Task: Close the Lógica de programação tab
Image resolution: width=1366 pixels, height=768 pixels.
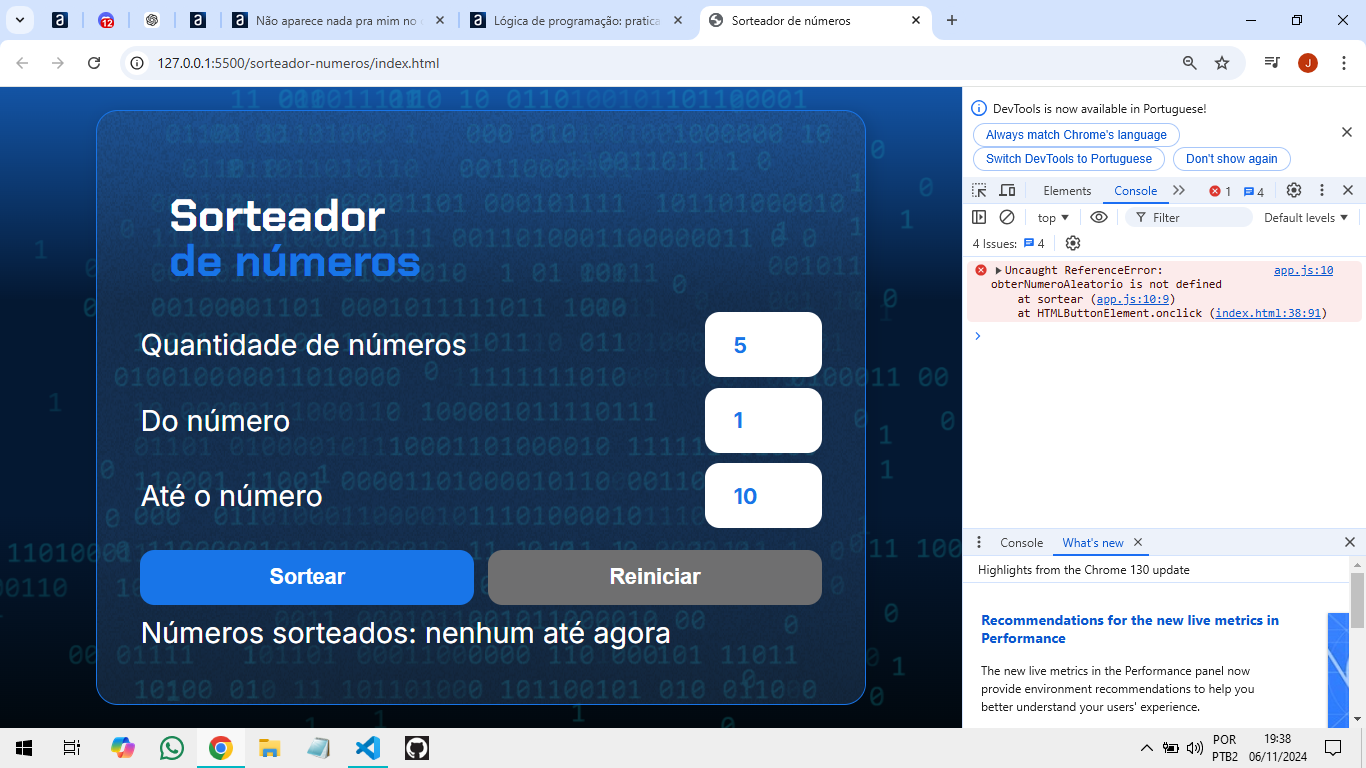Action: [x=678, y=20]
